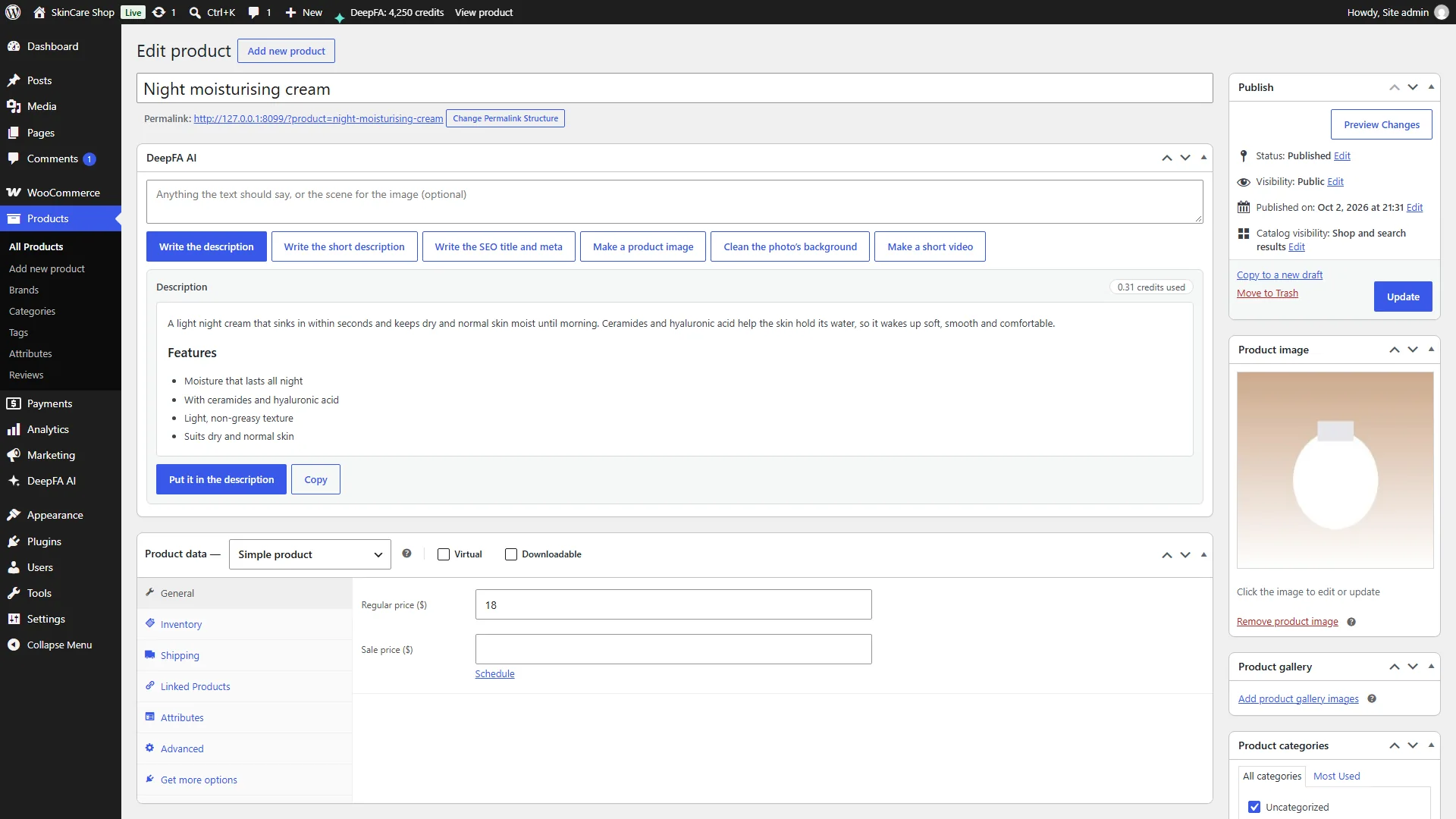Click Put it in the description
This screenshot has width=1456, height=819.
pyautogui.click(x=221, y=479)
